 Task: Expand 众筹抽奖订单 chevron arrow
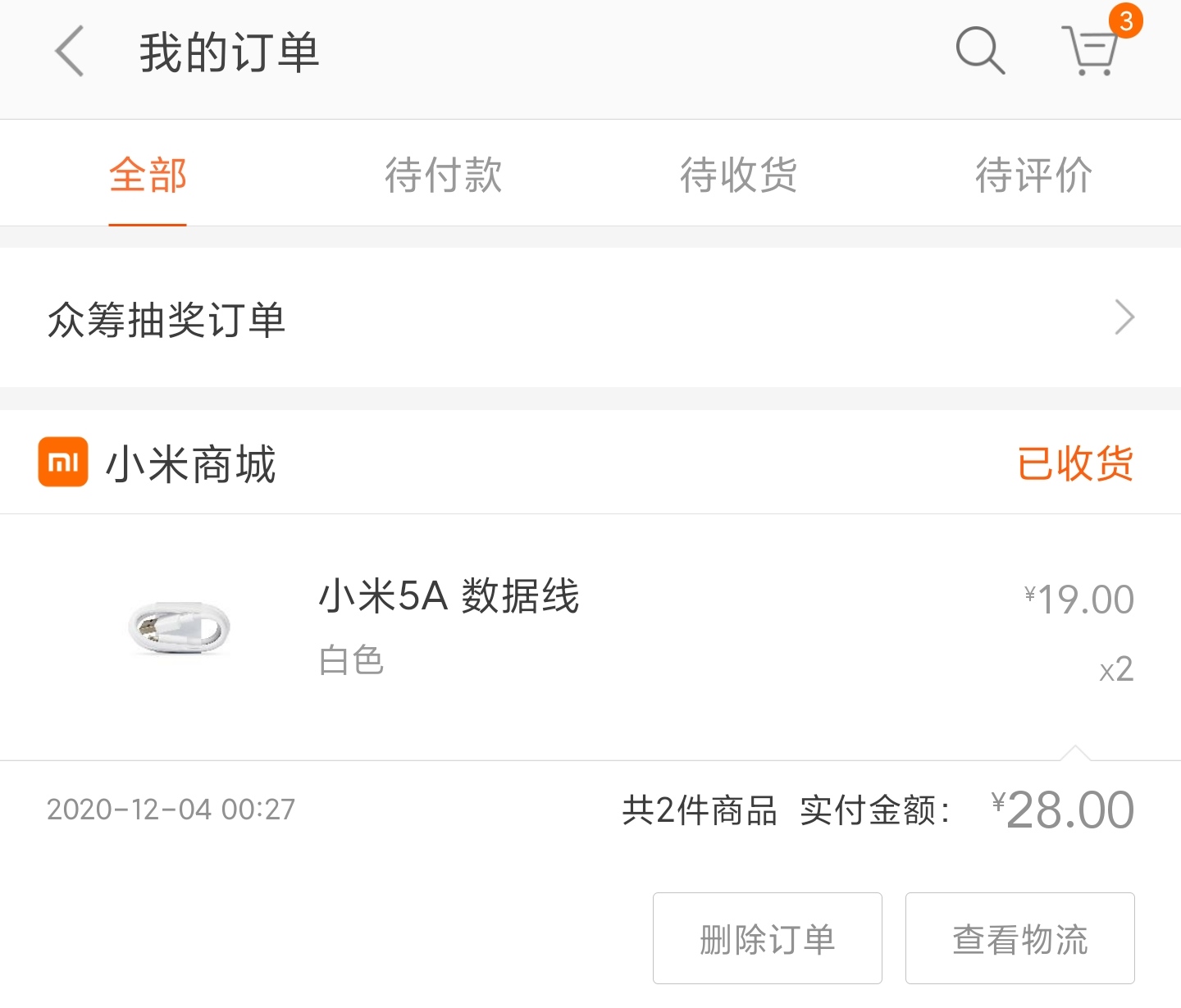tap(1124, 317)
